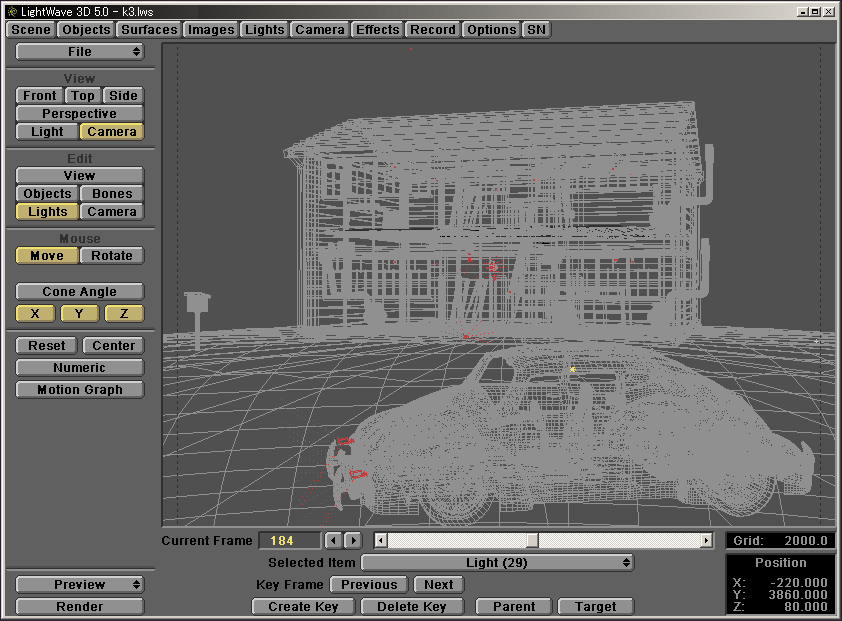Screen dimensions: 842x621
Task: Click the frame slider thumb
Action: pos(532,541)
